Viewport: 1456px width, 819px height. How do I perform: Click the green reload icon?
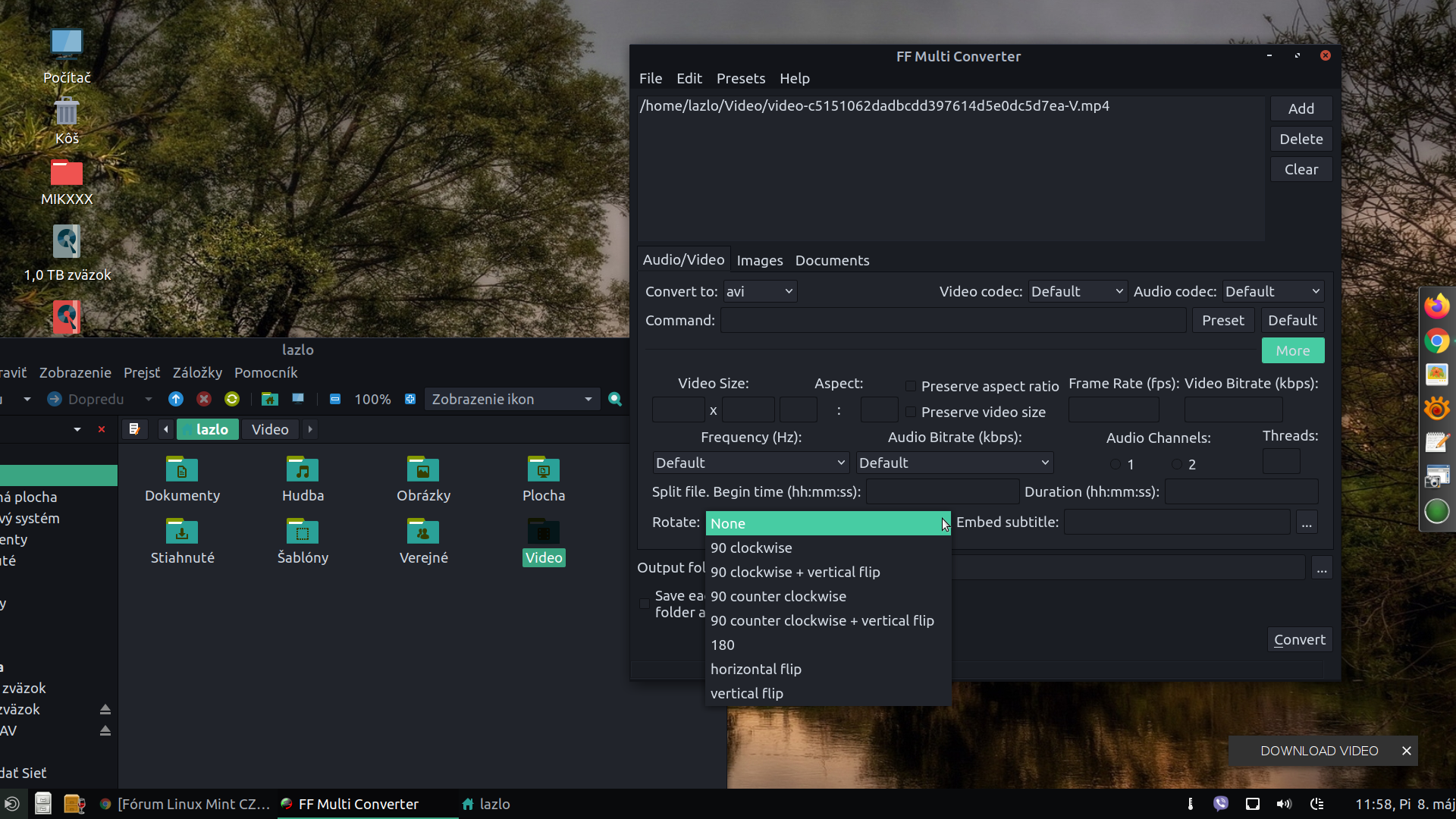(x=232, y=399)
